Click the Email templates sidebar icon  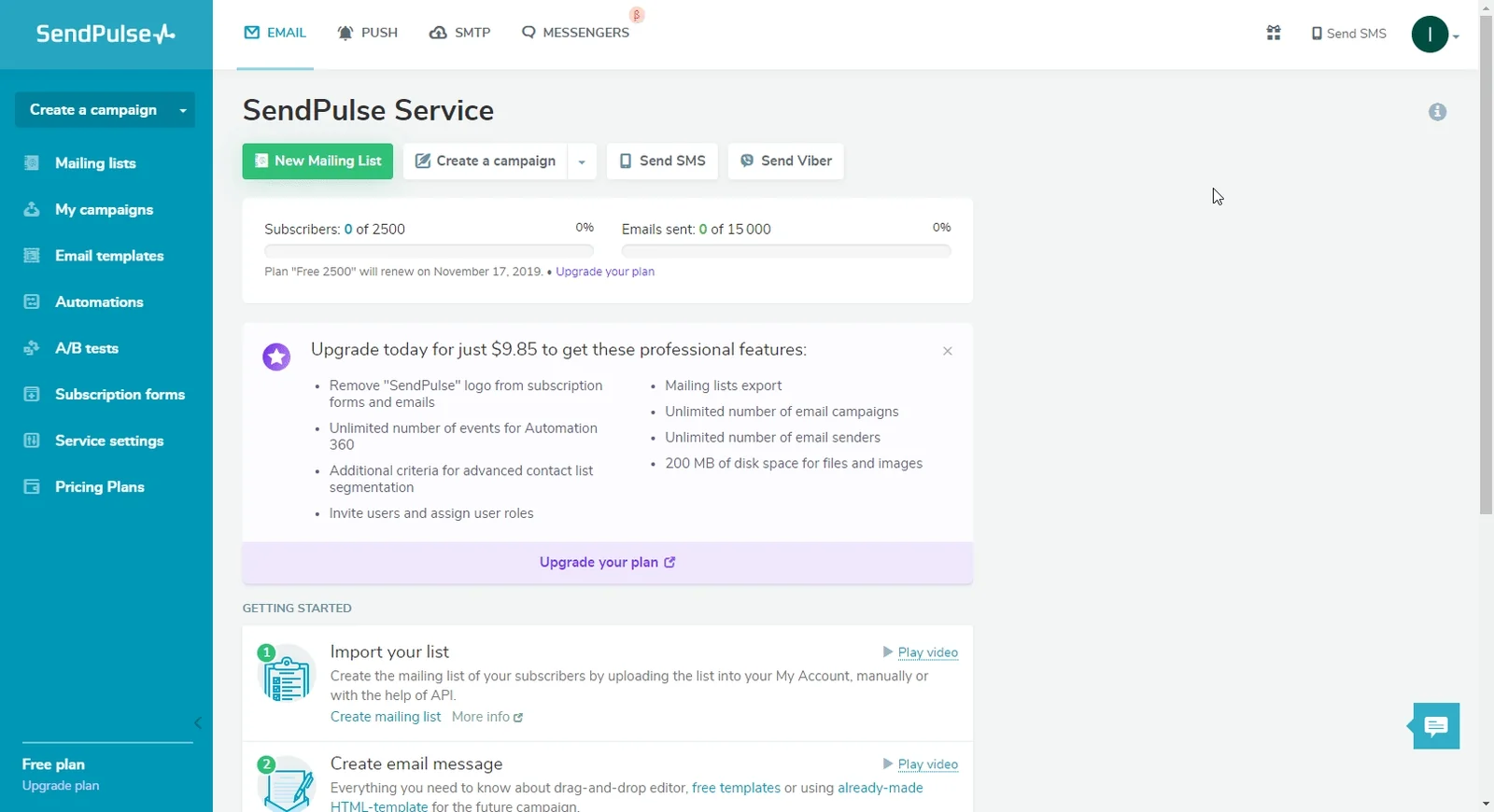[x=32, y=256]
